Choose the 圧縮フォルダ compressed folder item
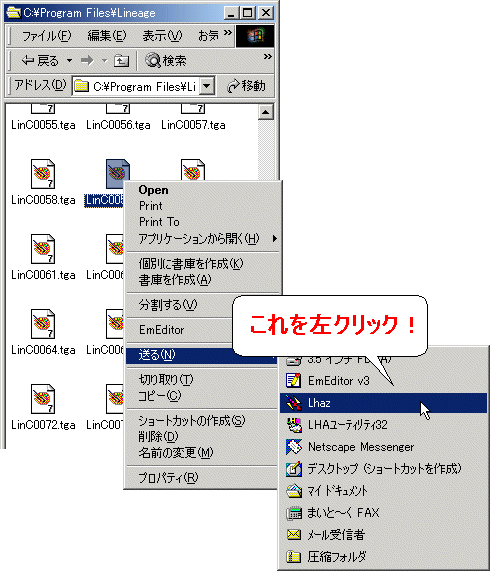490x571 pixels. pos(383,556)
